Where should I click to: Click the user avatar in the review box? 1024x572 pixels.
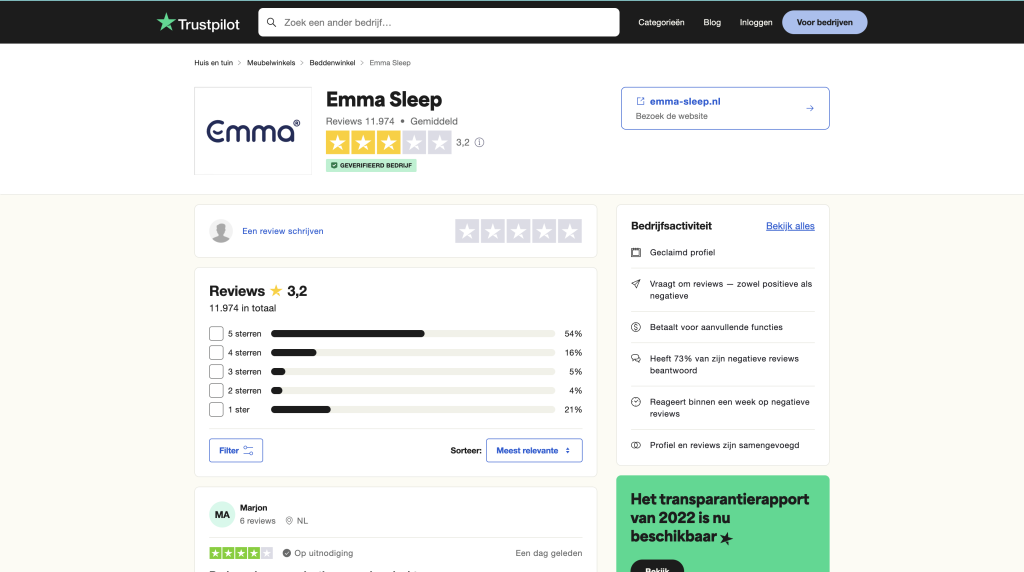point(221,231)
